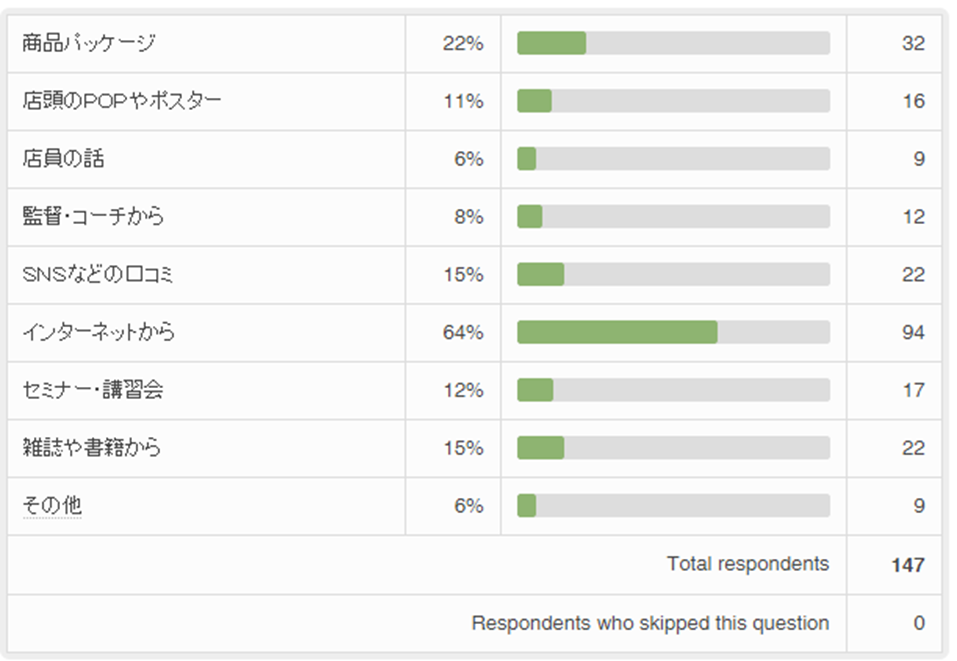Select the 店員の話 row label
Viewport: 957px width, 661px height.
[x=63, y=159]
